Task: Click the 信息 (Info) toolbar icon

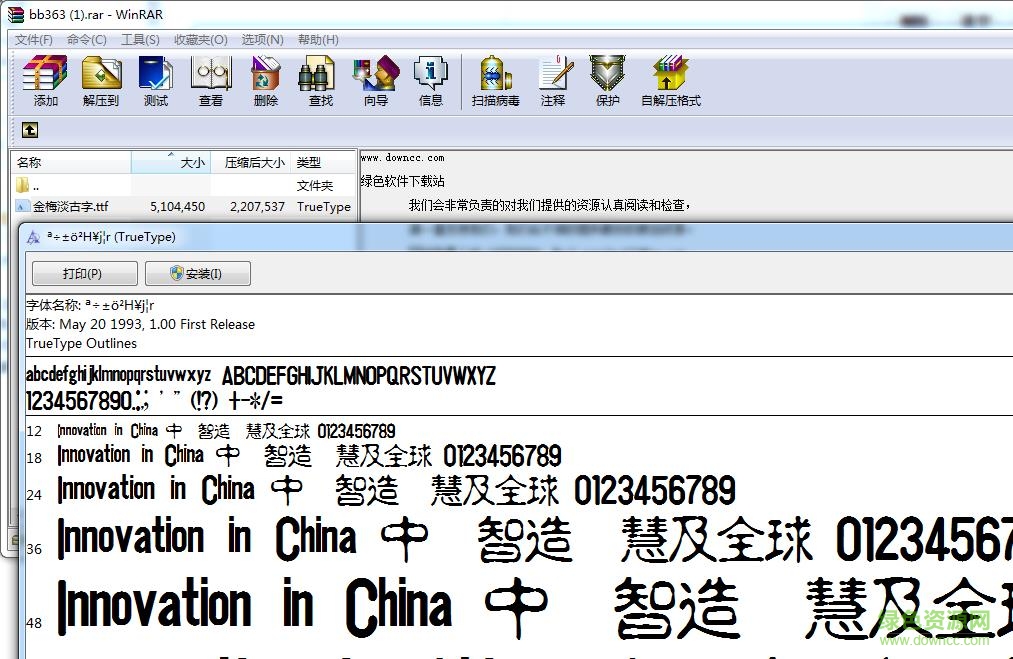Action: 430,80
